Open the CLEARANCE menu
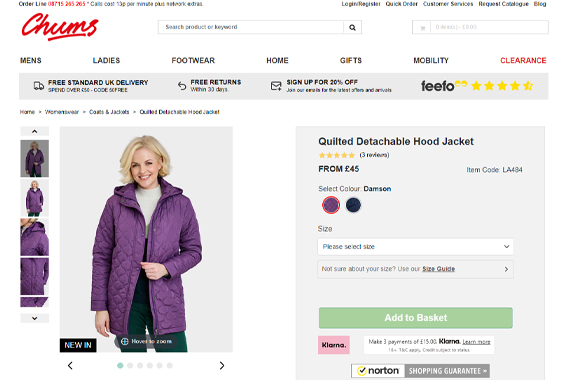The height and width of the screenshot is (380, 580). pyautogui.click(x=523, y=60)
